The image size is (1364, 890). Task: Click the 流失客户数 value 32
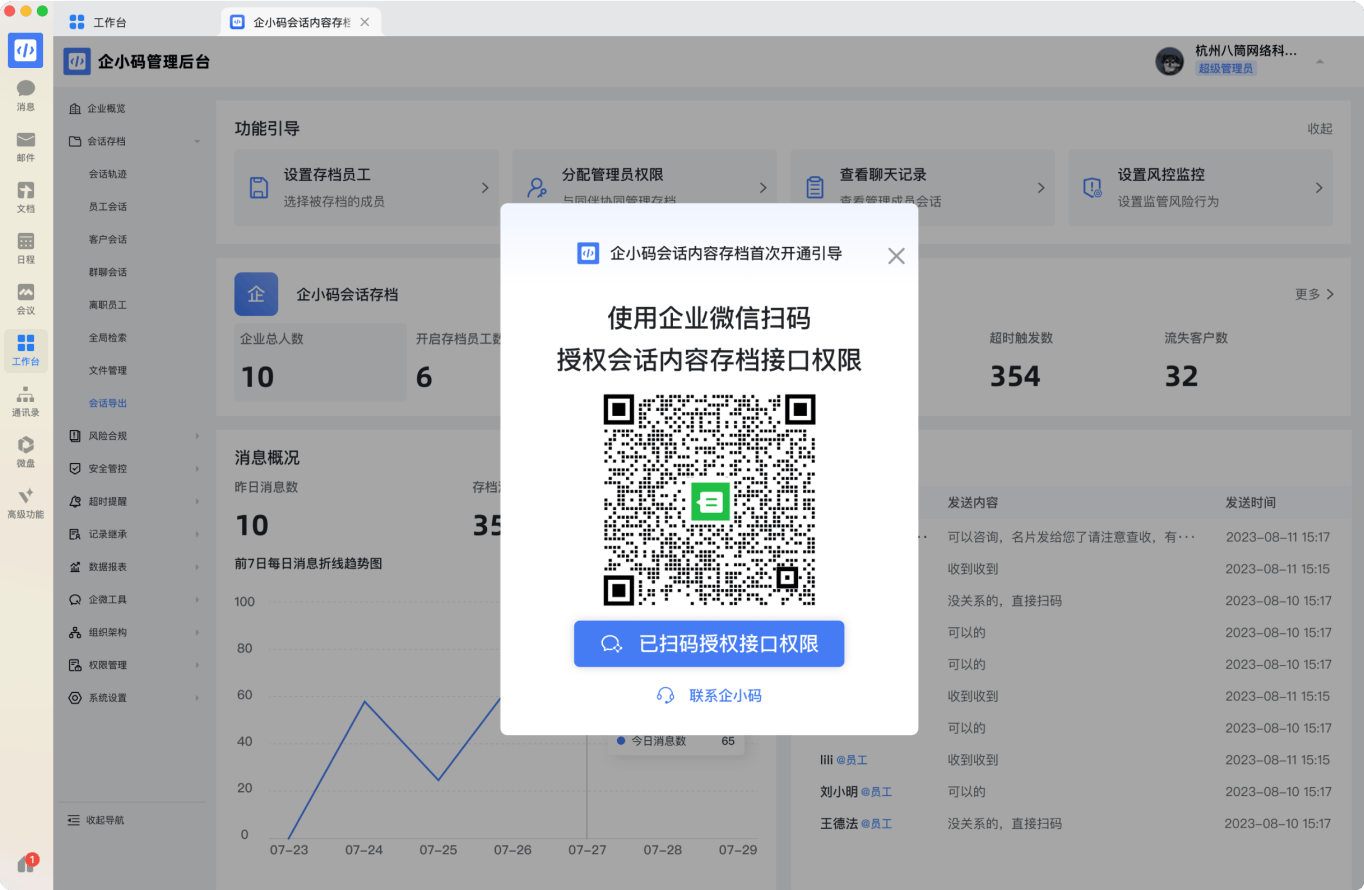click(x=1181, y=377)
